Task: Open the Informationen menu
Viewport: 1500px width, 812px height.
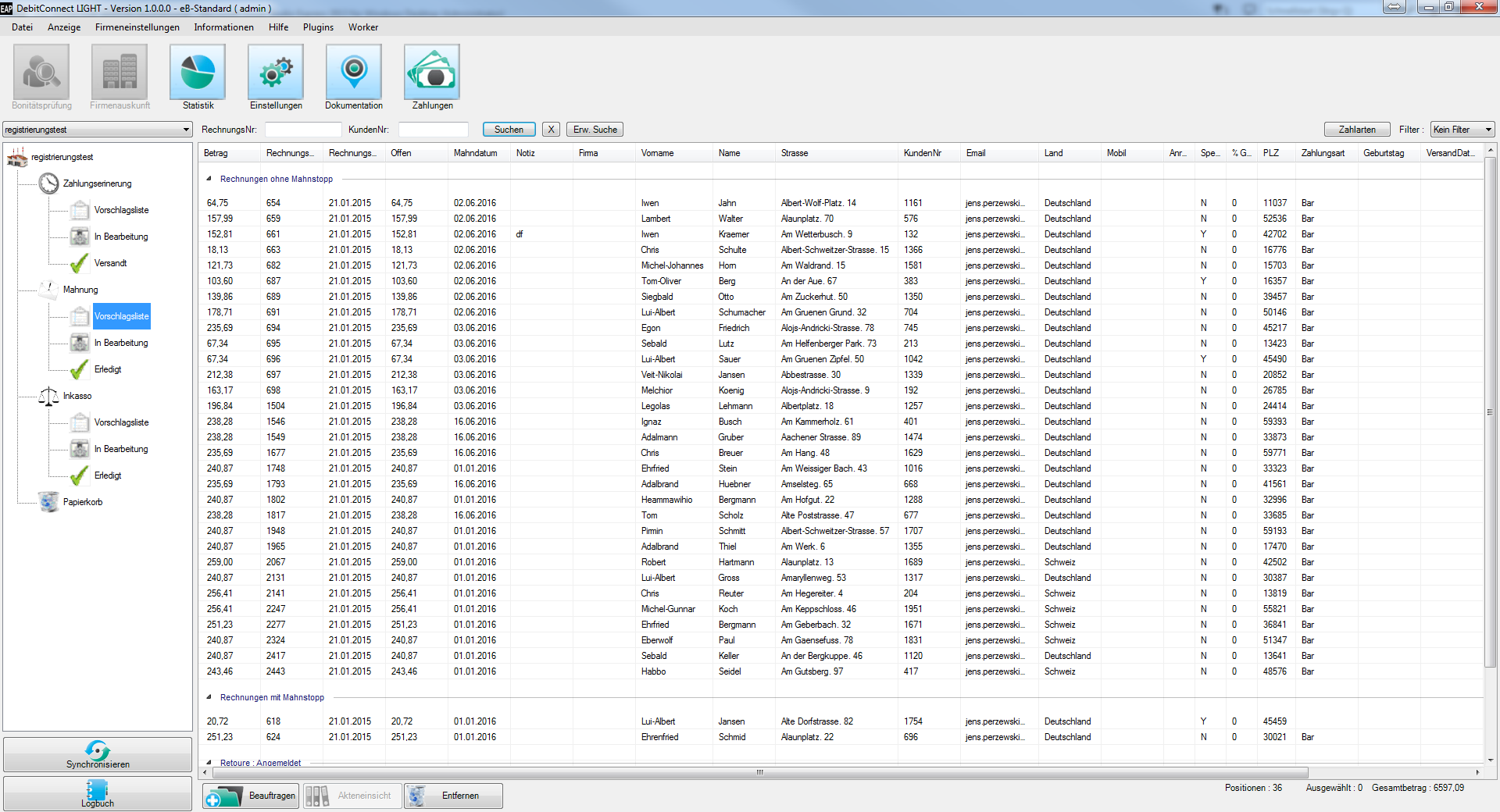Action: (224, 27)
